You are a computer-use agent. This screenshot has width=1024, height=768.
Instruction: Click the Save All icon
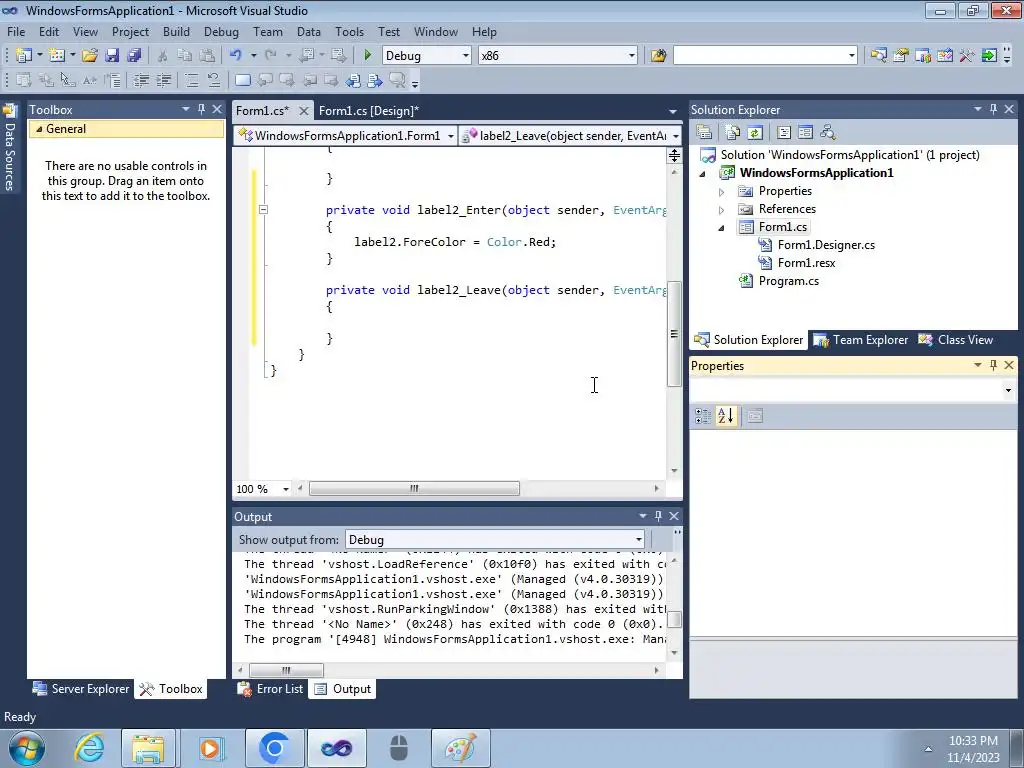[134, 56]
